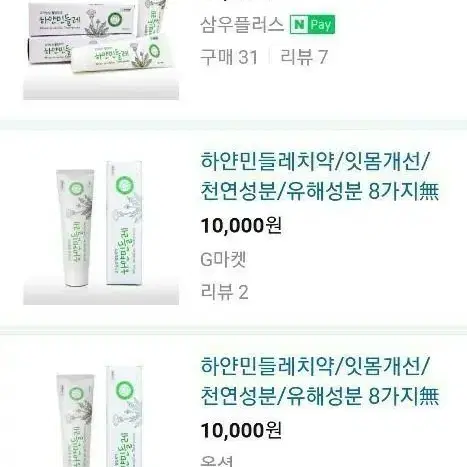Open the 리뷰 2 reviews link
Viewport: 467px width, 467px height.
[x=224, y=292]
